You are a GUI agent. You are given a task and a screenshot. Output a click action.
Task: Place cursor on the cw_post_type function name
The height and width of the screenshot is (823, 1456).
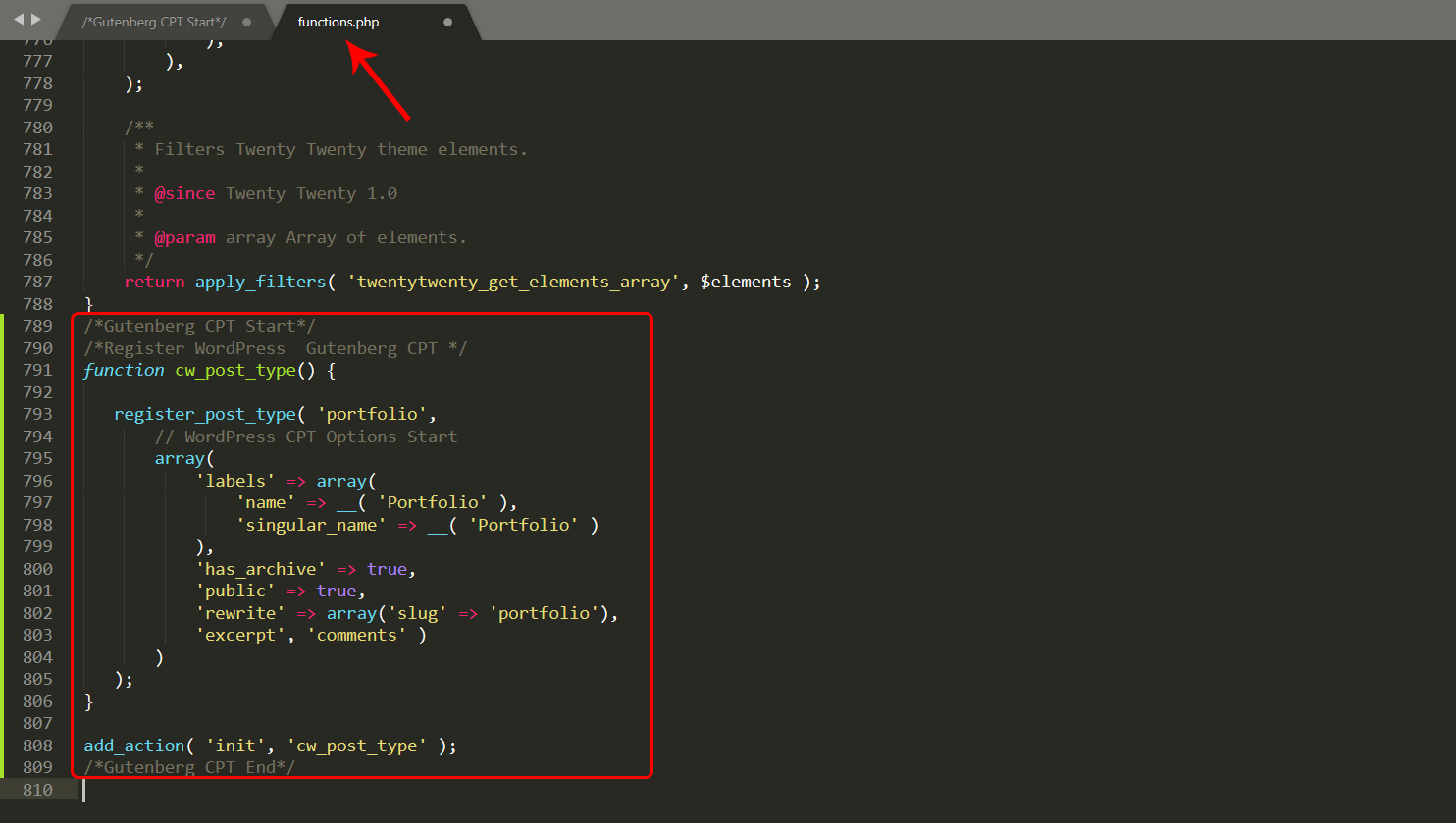click(235, 370)
